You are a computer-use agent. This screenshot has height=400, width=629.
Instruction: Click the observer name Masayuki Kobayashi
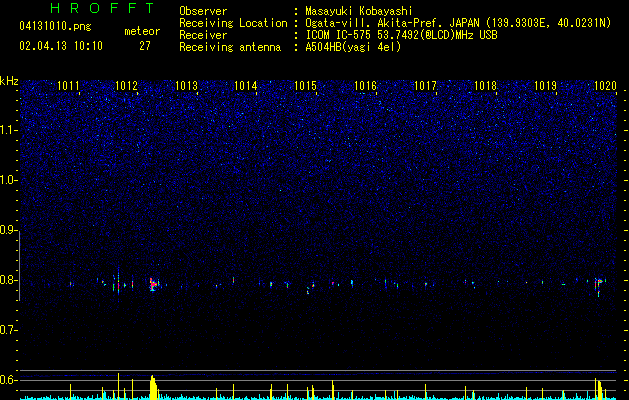tap(359, 11)
